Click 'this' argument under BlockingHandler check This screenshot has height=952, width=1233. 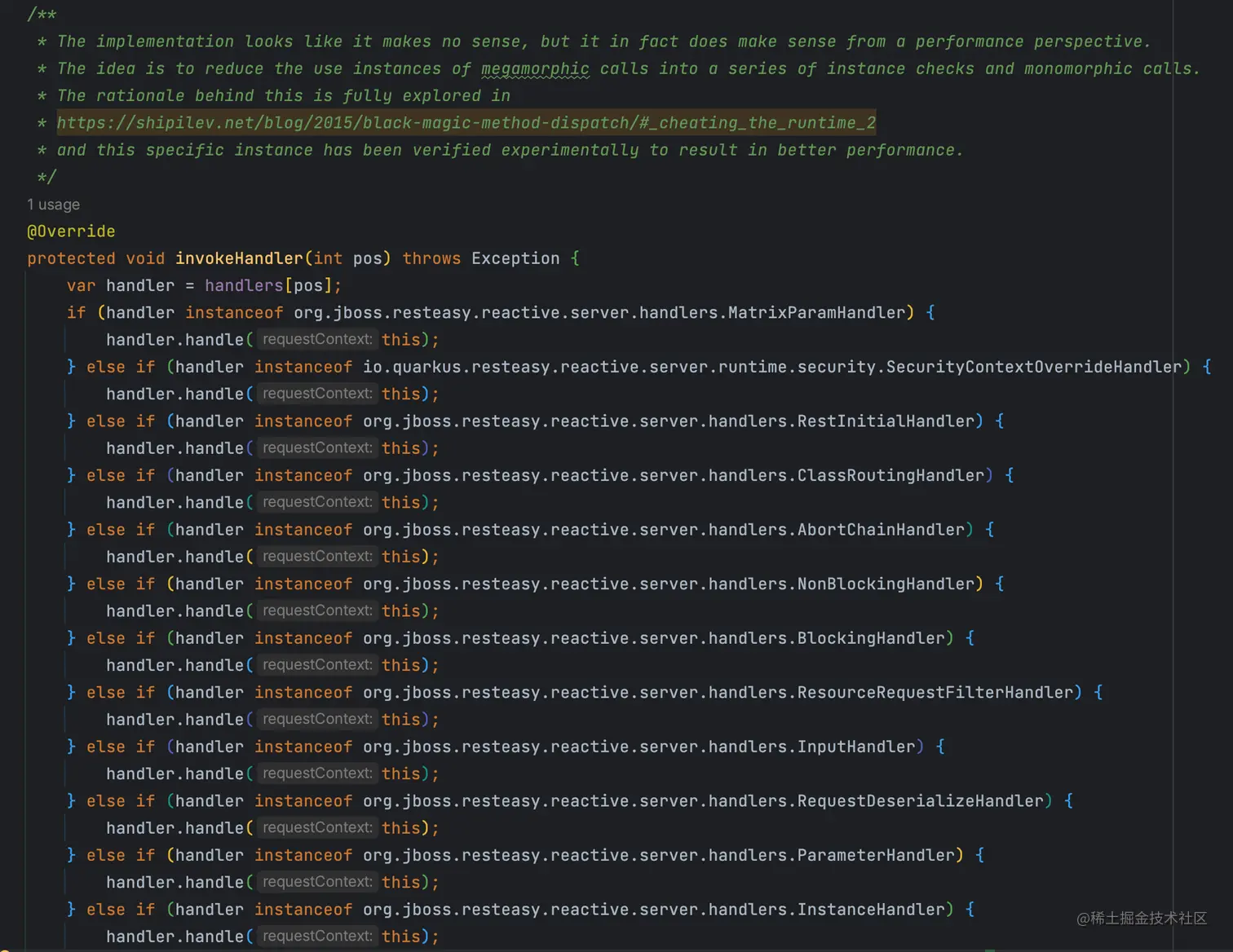pos(401,665)
